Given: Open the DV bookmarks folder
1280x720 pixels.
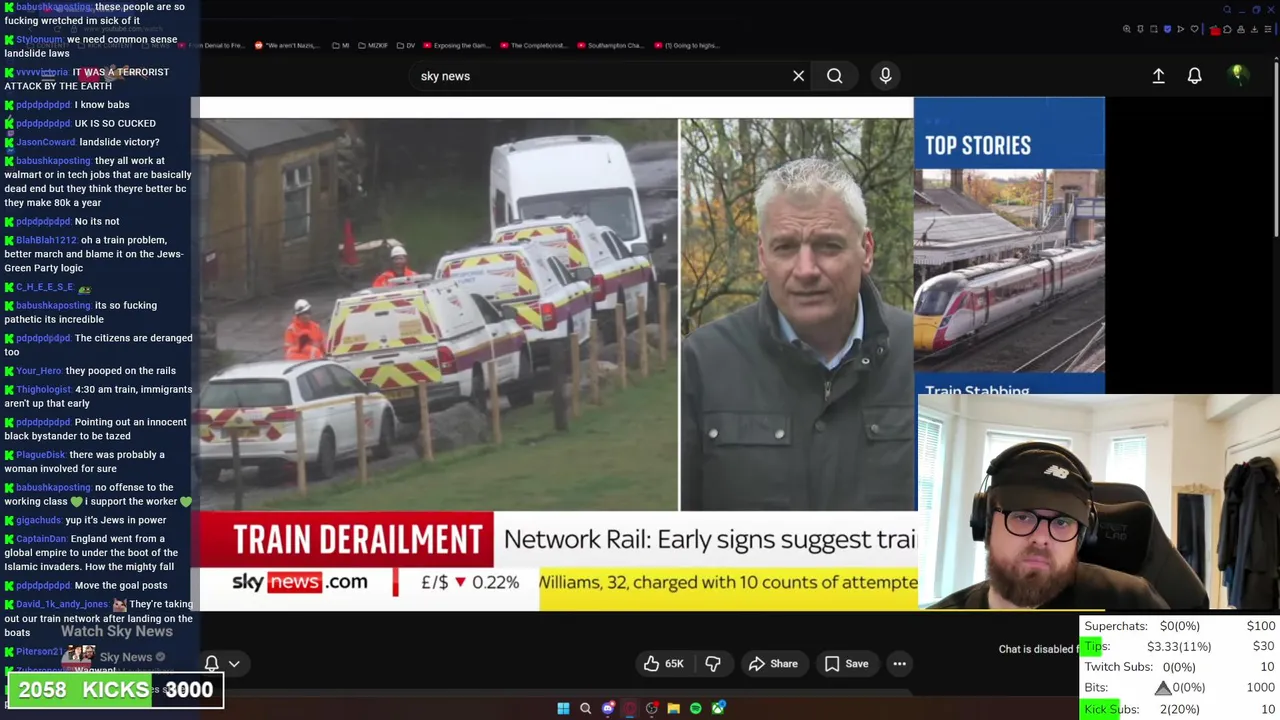Looking at the screenshot, I should coord(406,45).
